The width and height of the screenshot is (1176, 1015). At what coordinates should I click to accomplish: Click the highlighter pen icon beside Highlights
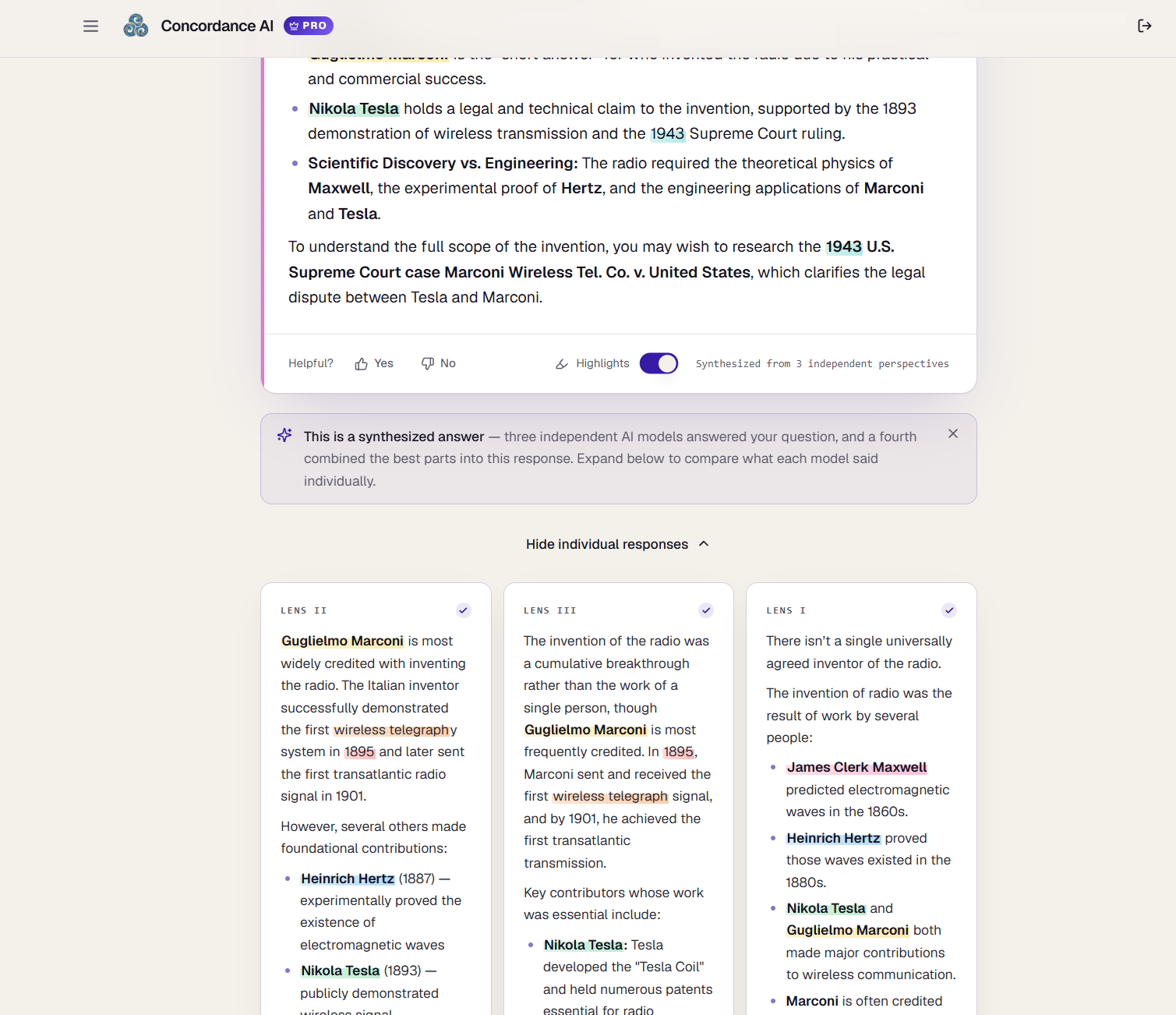coord(562,364)
